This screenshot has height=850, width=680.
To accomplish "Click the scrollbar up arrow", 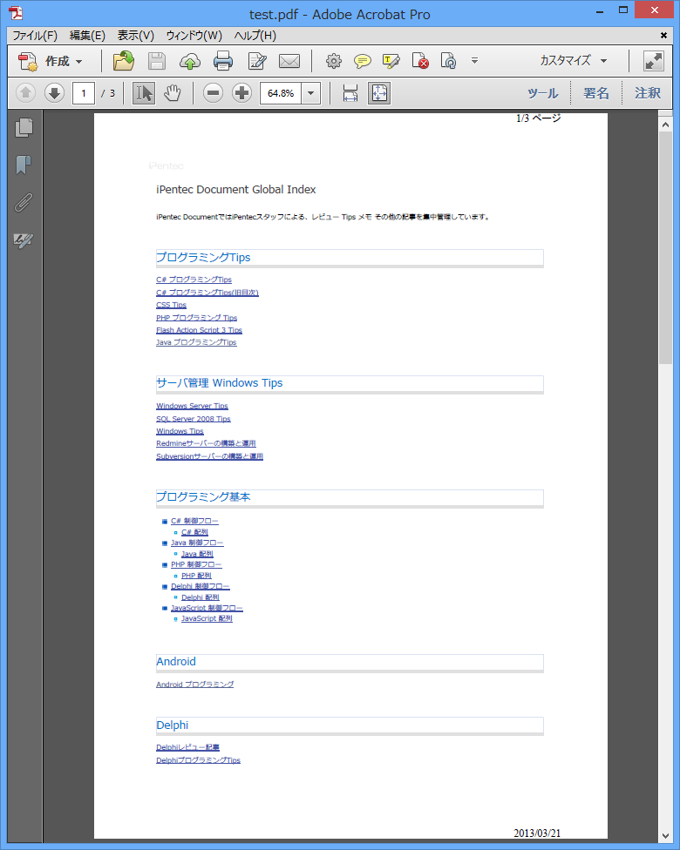I will click(665, 125).
